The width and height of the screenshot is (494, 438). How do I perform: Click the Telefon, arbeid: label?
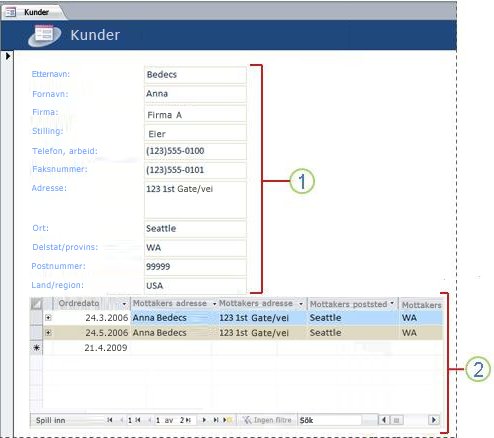point(65,151)
